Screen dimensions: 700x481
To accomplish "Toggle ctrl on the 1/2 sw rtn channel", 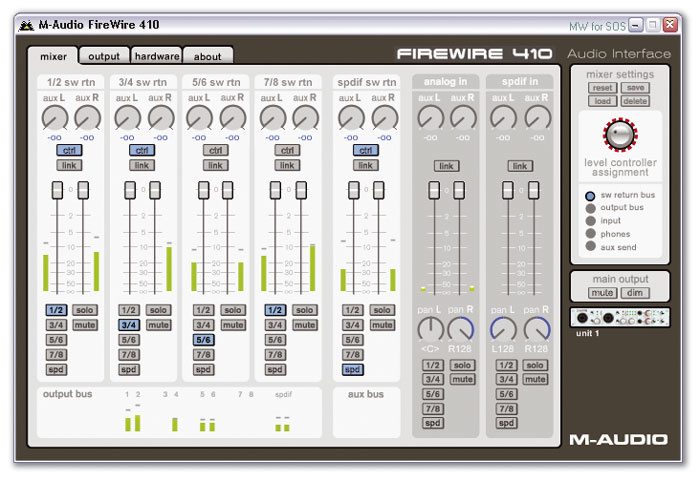I will coord(68,150).
